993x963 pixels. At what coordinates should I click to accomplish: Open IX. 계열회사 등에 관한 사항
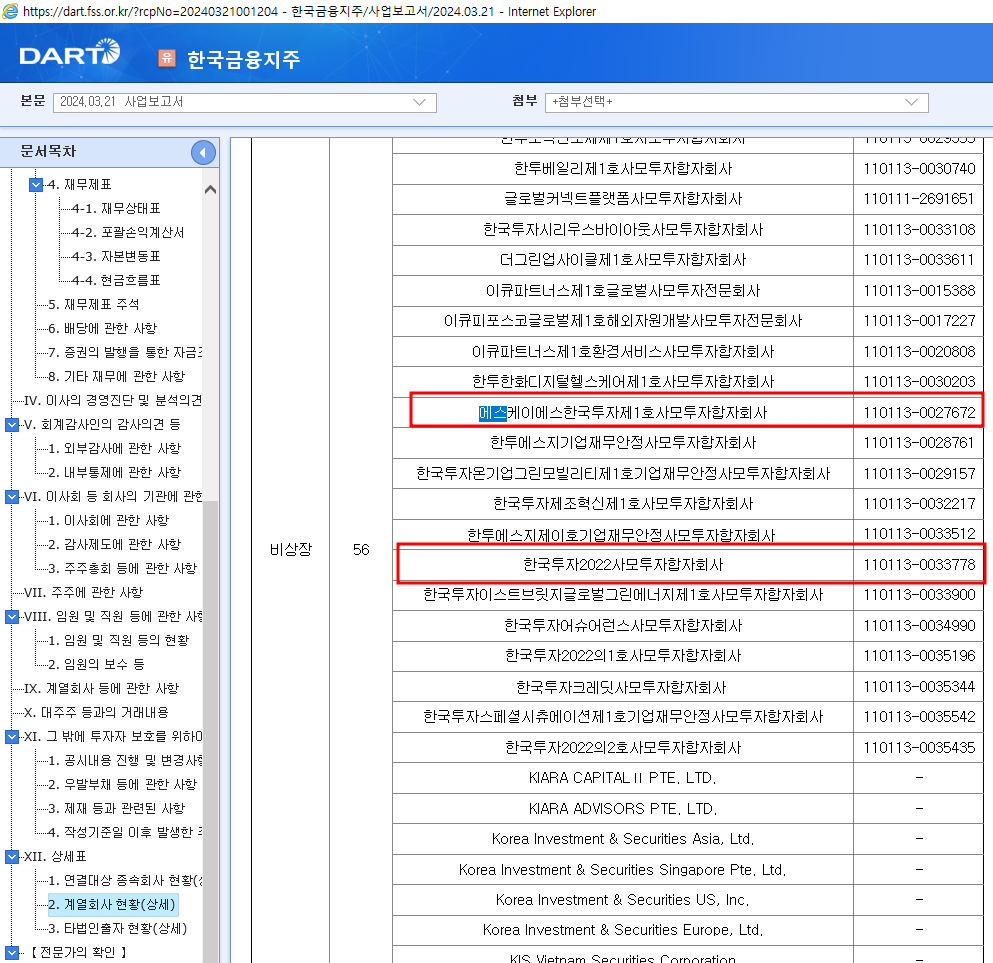click(x=101, y=688)
